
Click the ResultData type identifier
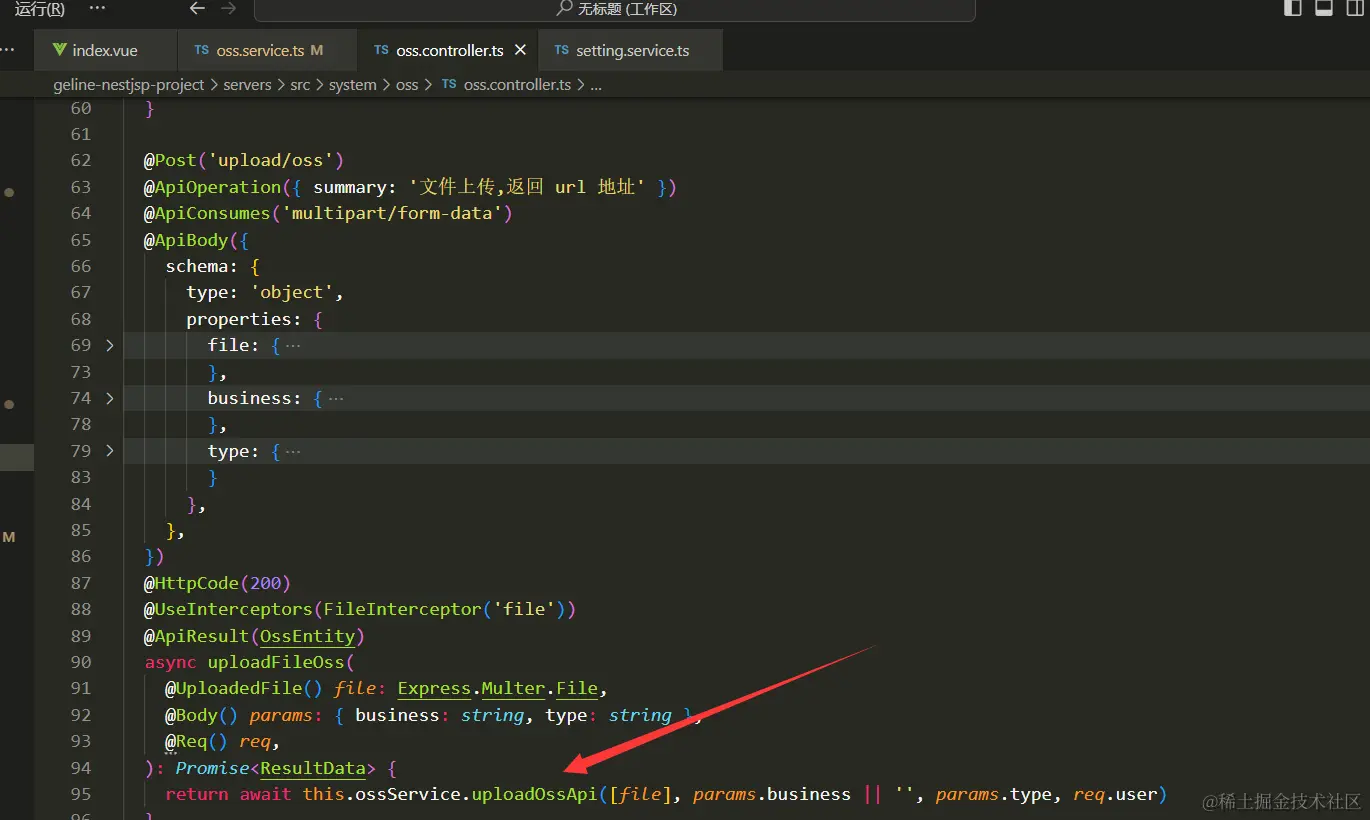313,768
